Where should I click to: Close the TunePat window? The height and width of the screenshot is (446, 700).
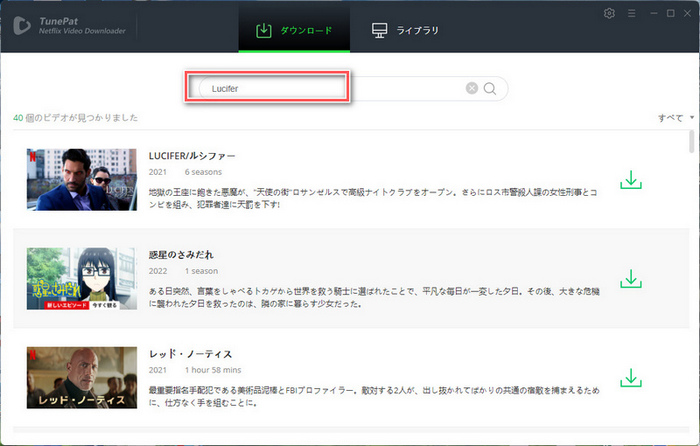click(688, 13)
